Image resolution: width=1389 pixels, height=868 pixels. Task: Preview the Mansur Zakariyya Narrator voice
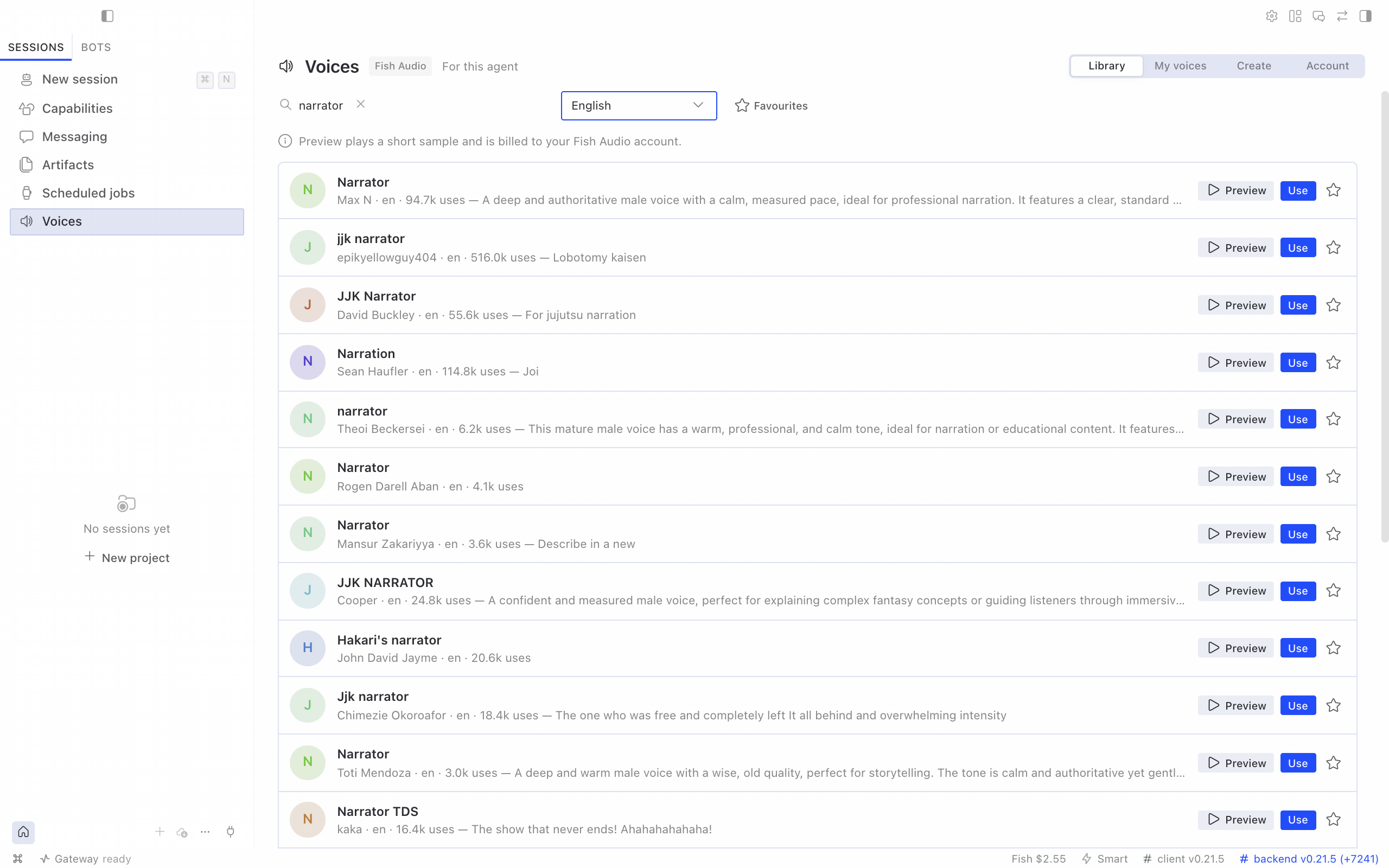[x=1236, y=534]
